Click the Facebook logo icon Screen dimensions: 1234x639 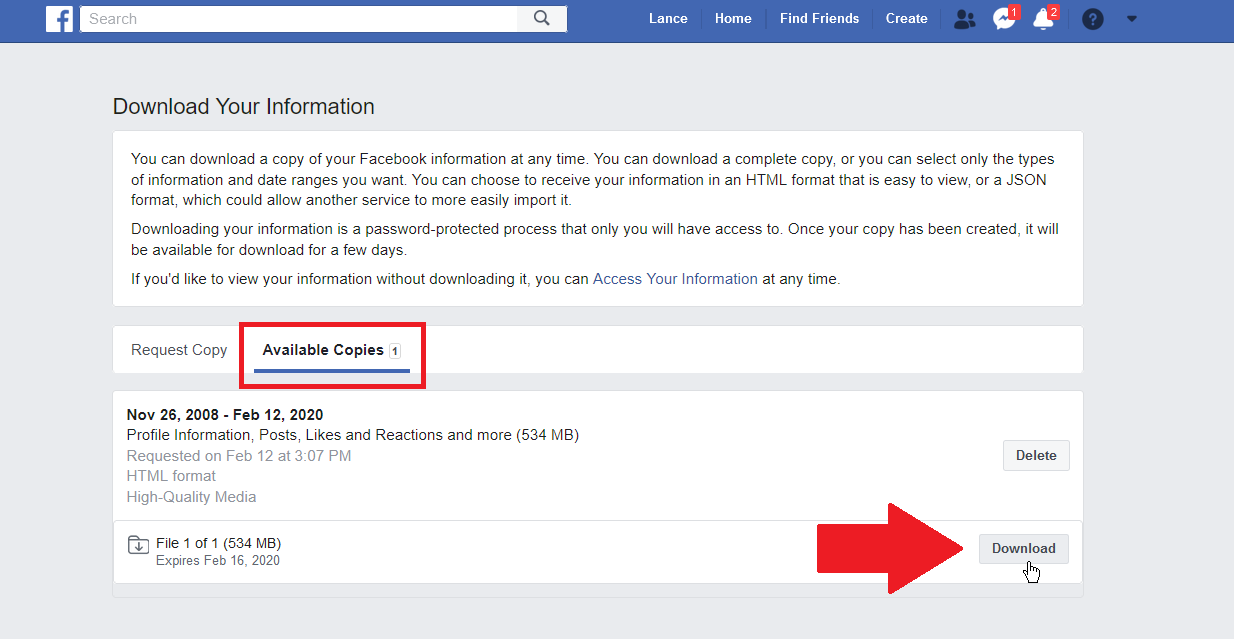(59, 19)
